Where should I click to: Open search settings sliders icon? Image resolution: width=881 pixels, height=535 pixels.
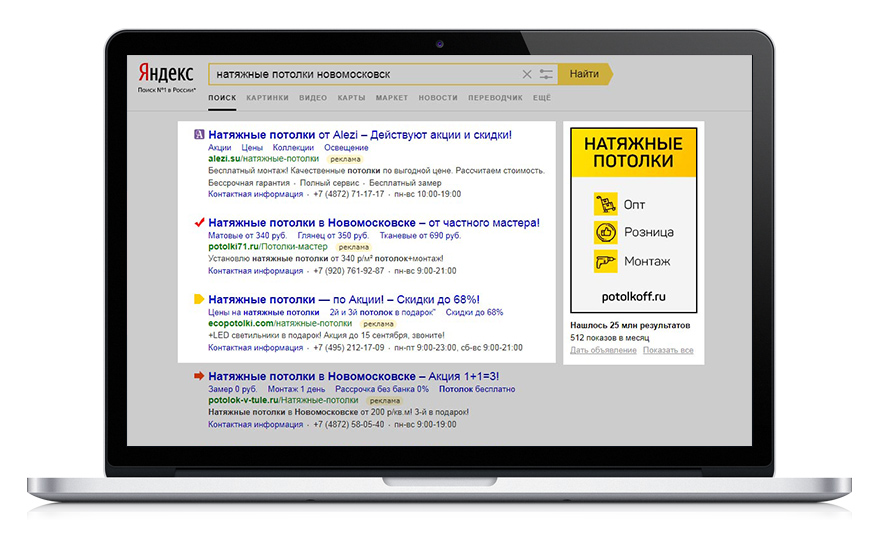546,74
